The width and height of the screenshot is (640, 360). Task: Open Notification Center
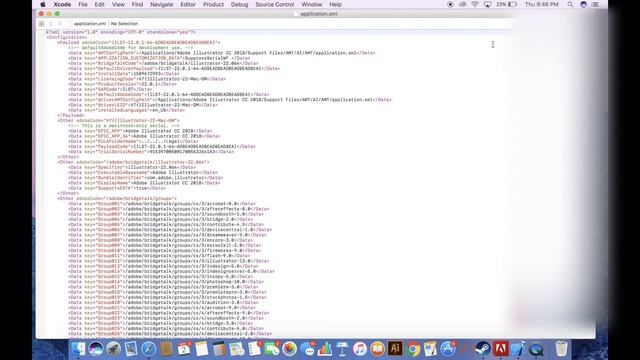click(x=596, y=4)
